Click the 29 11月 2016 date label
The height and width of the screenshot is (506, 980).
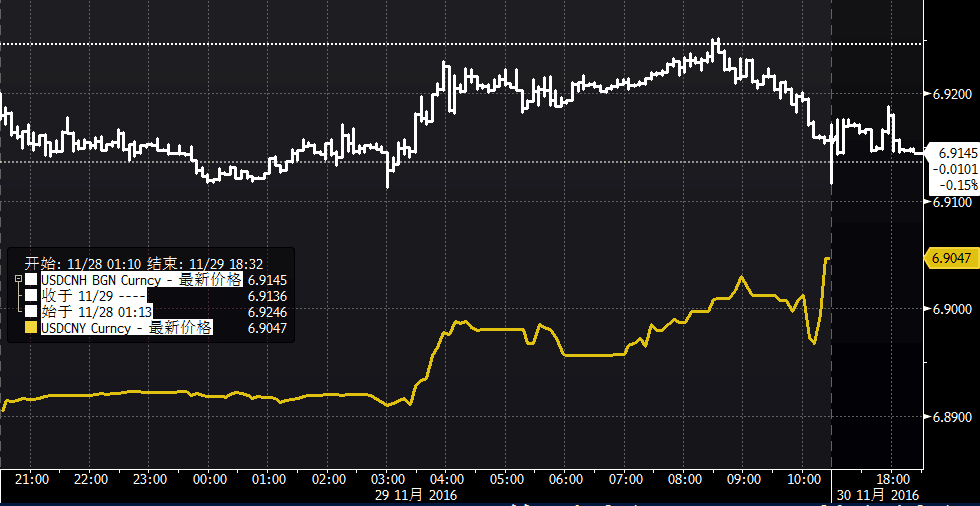[416, 496]
